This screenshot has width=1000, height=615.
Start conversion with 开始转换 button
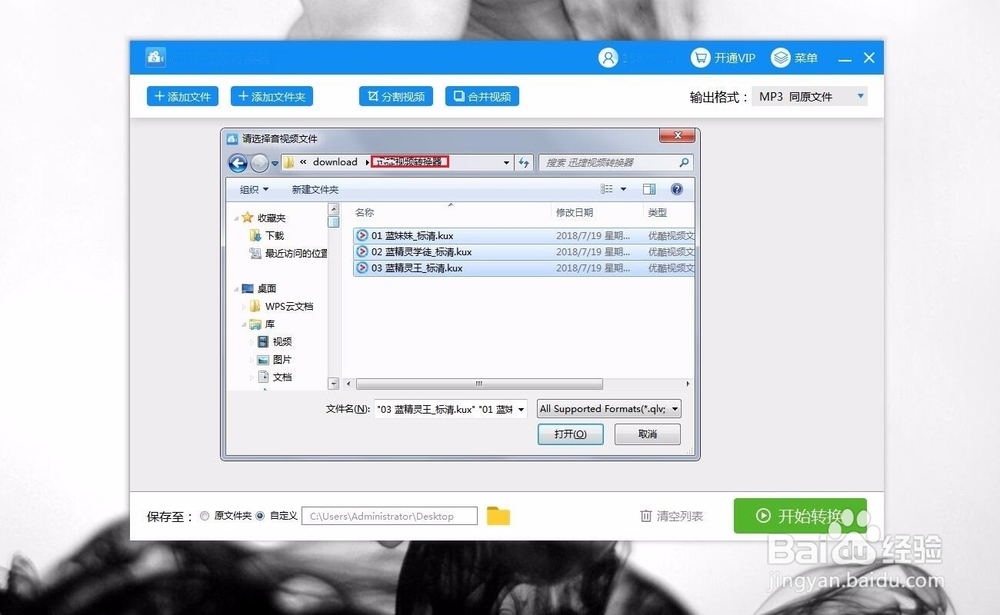coord(800,514)
